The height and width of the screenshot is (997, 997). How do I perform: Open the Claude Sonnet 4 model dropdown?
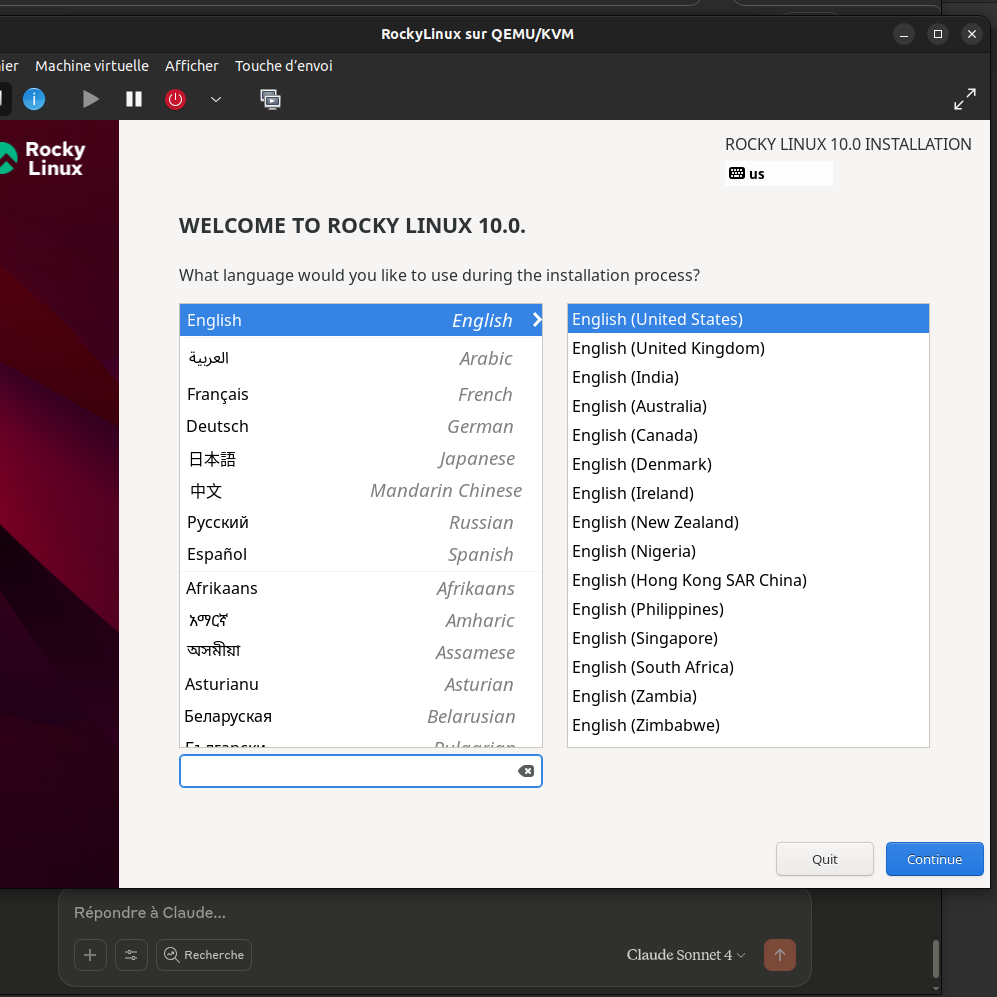[685, 955]
